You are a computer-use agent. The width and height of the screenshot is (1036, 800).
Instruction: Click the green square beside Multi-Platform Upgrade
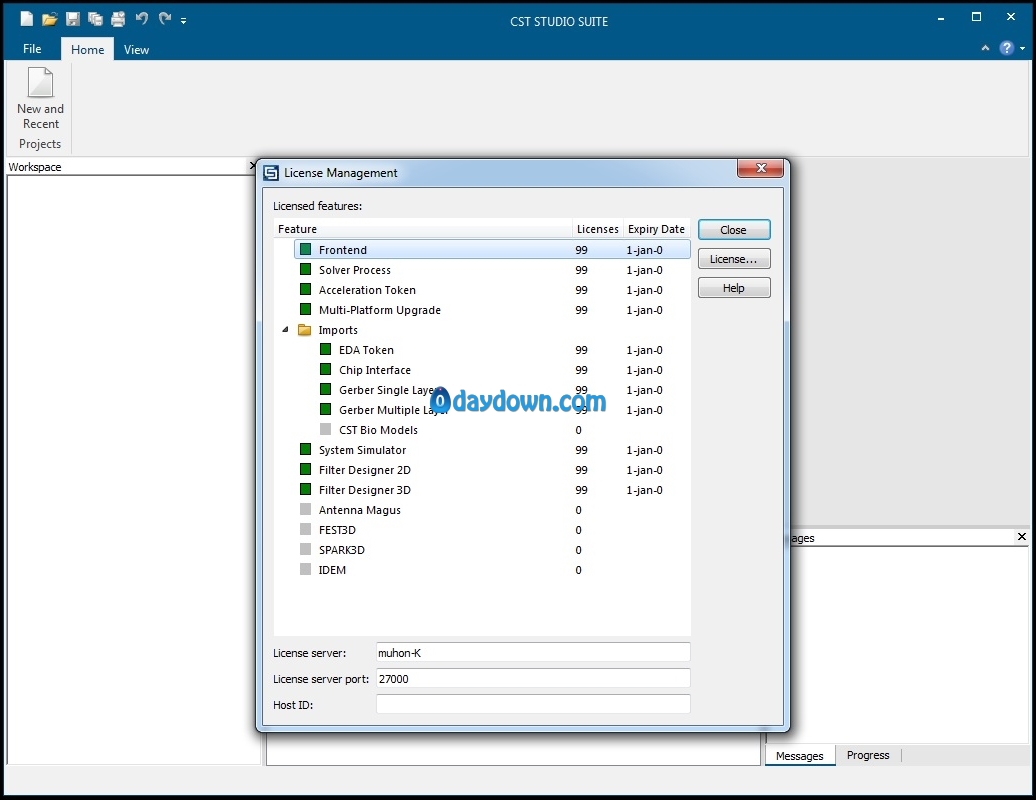pos(305,309)
